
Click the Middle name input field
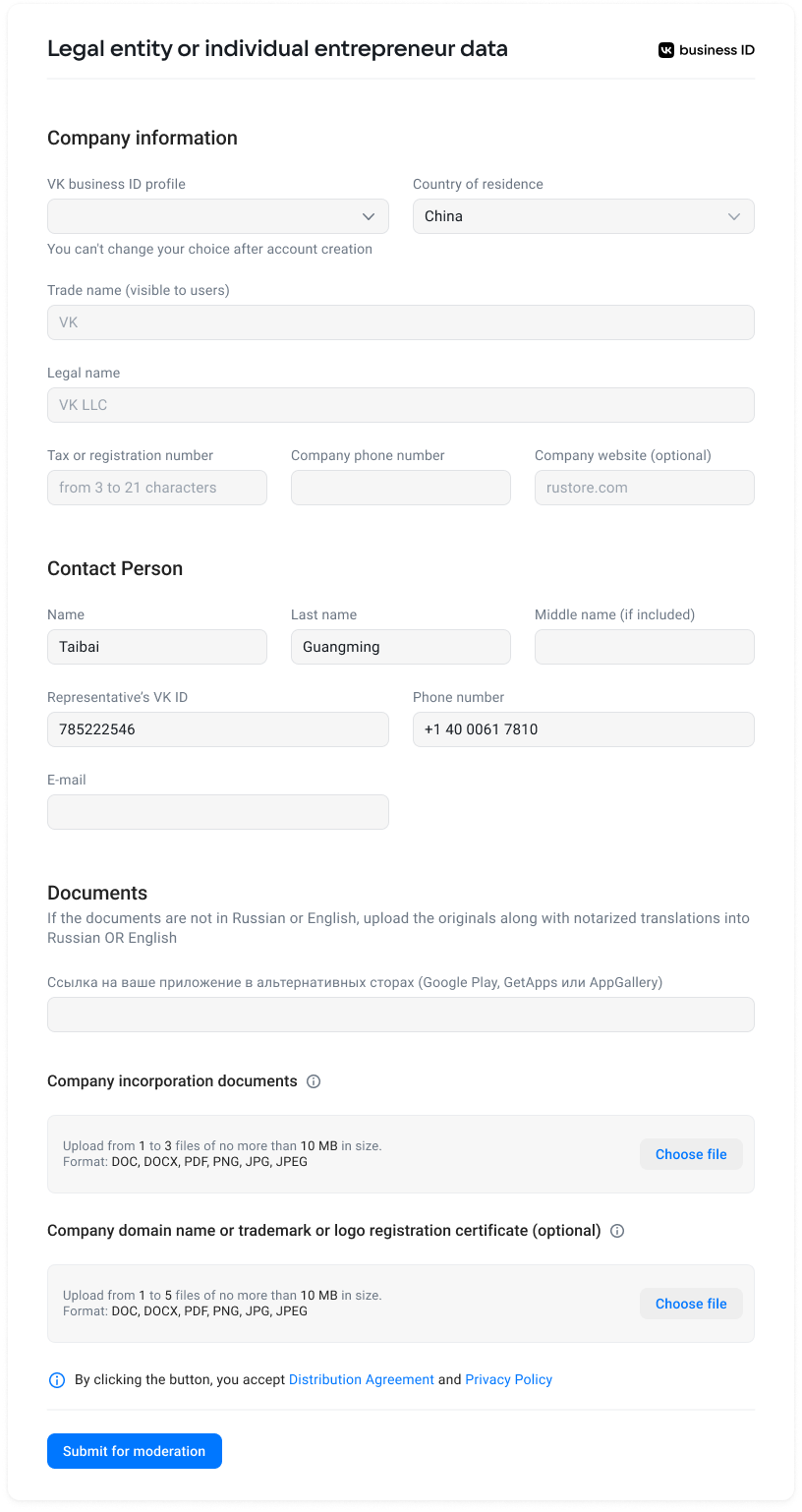coord(645,647)
